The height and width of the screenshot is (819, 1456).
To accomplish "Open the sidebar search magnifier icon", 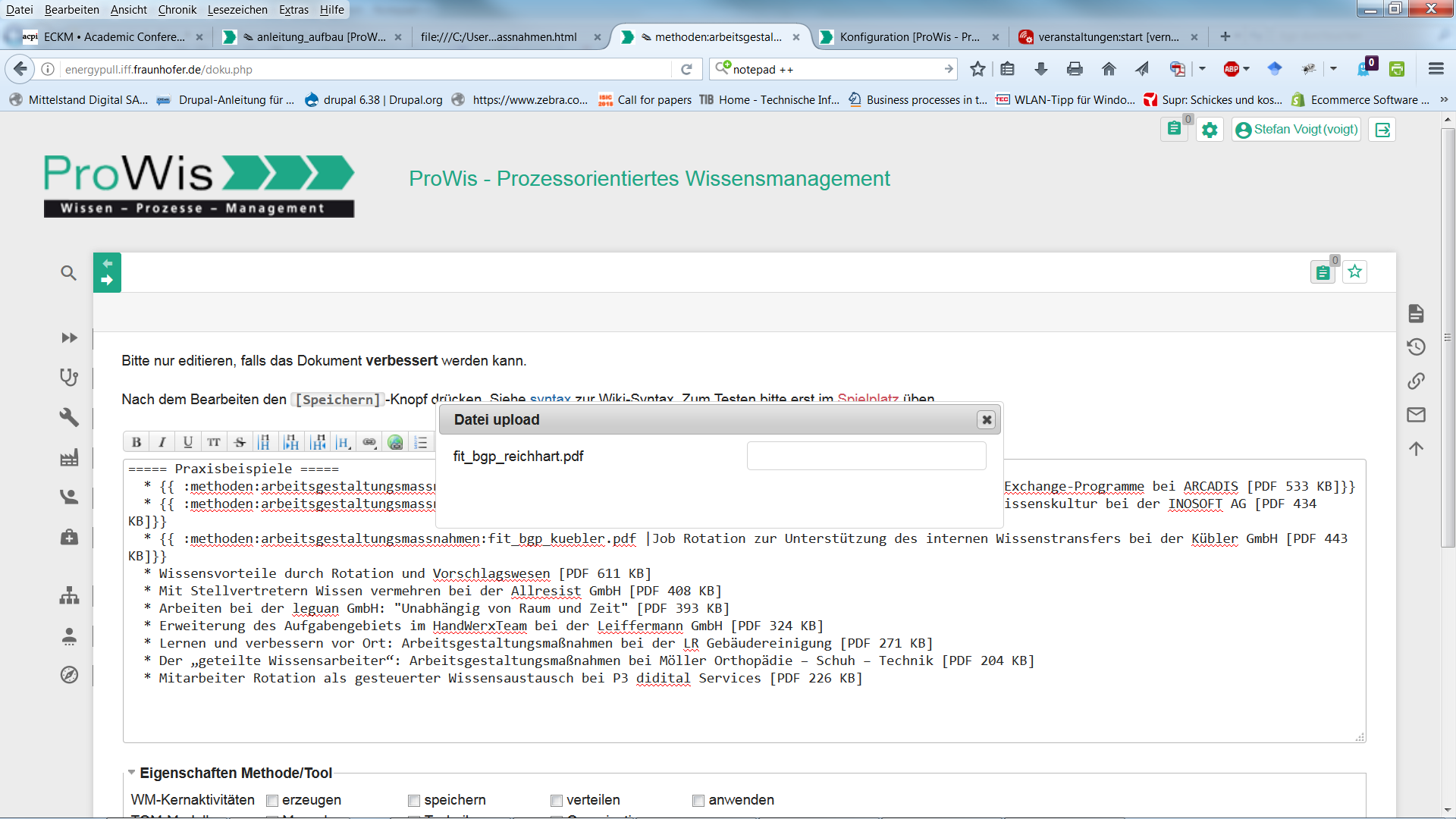I will click(69, 273).
